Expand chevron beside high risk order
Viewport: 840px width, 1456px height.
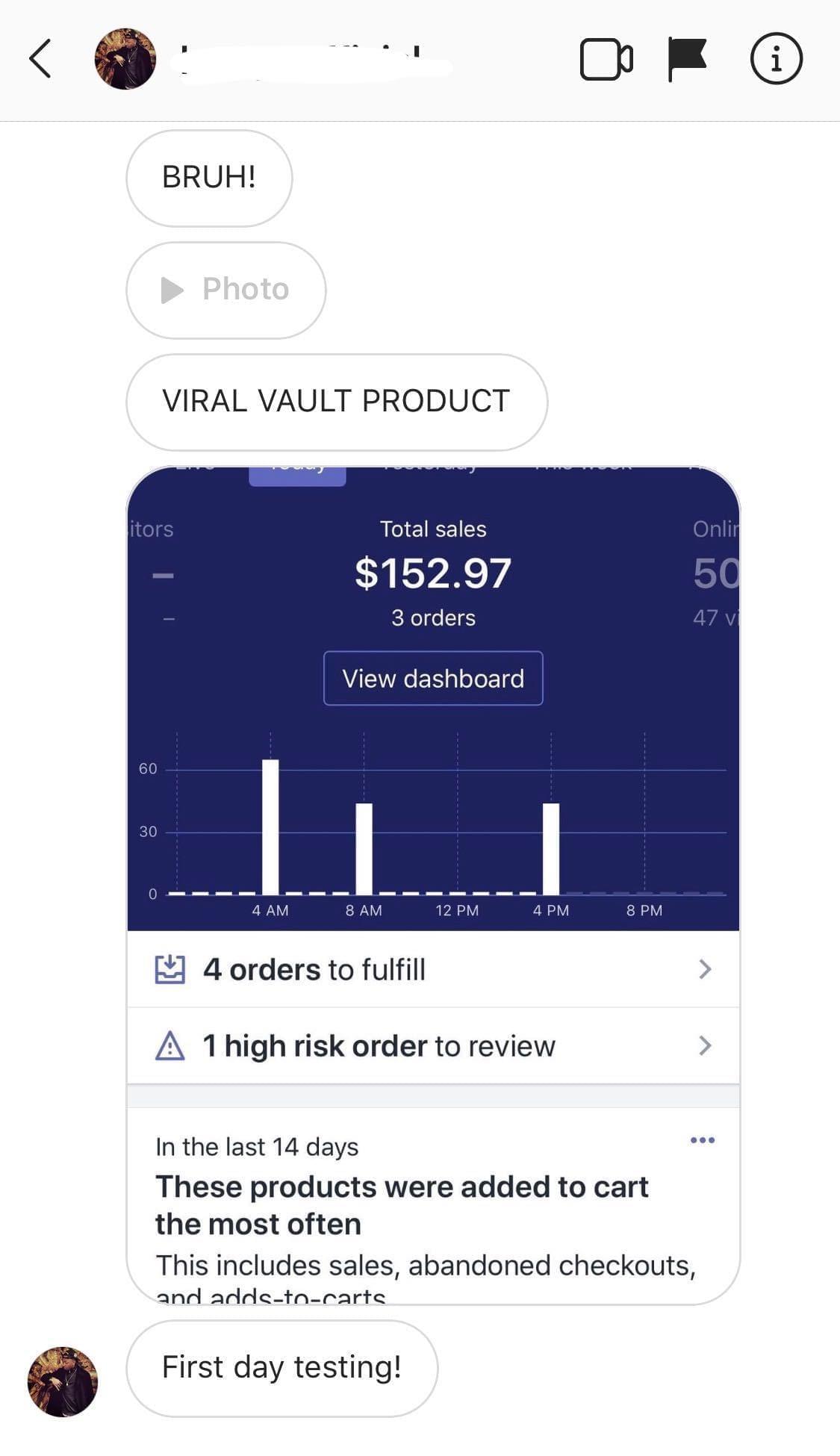click(705, 1045)
